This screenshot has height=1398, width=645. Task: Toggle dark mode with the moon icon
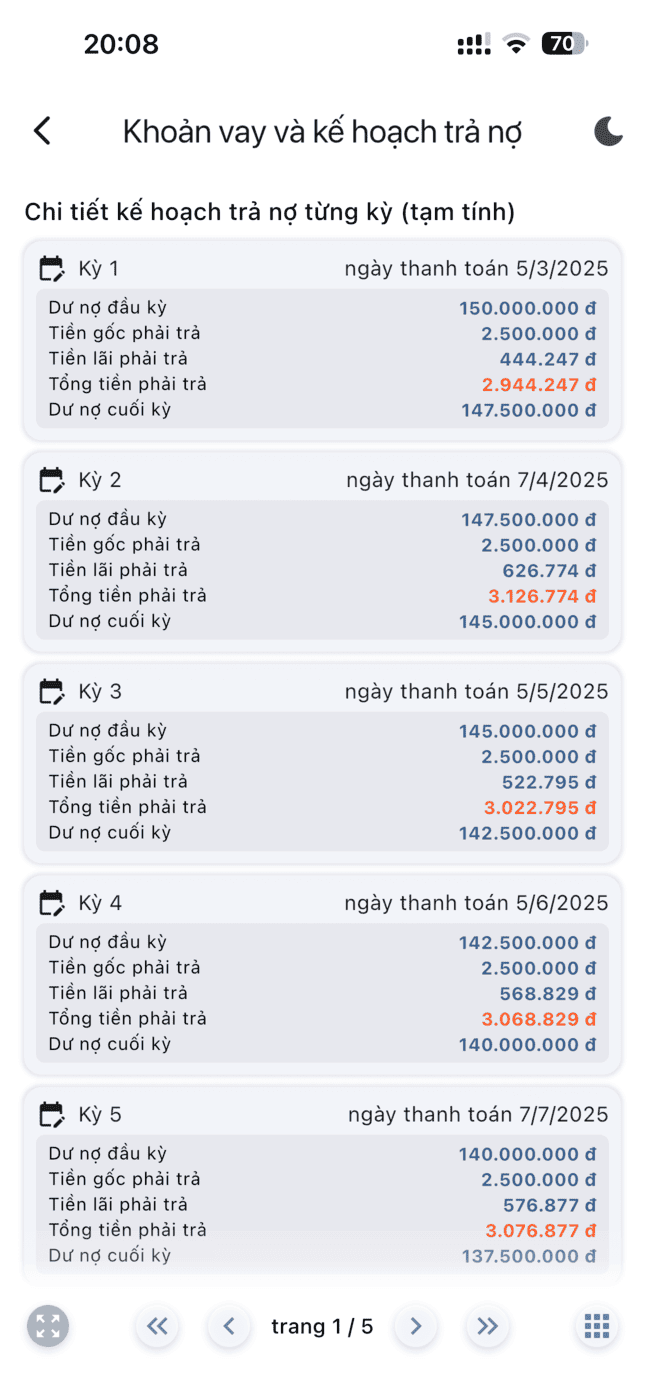608,131
